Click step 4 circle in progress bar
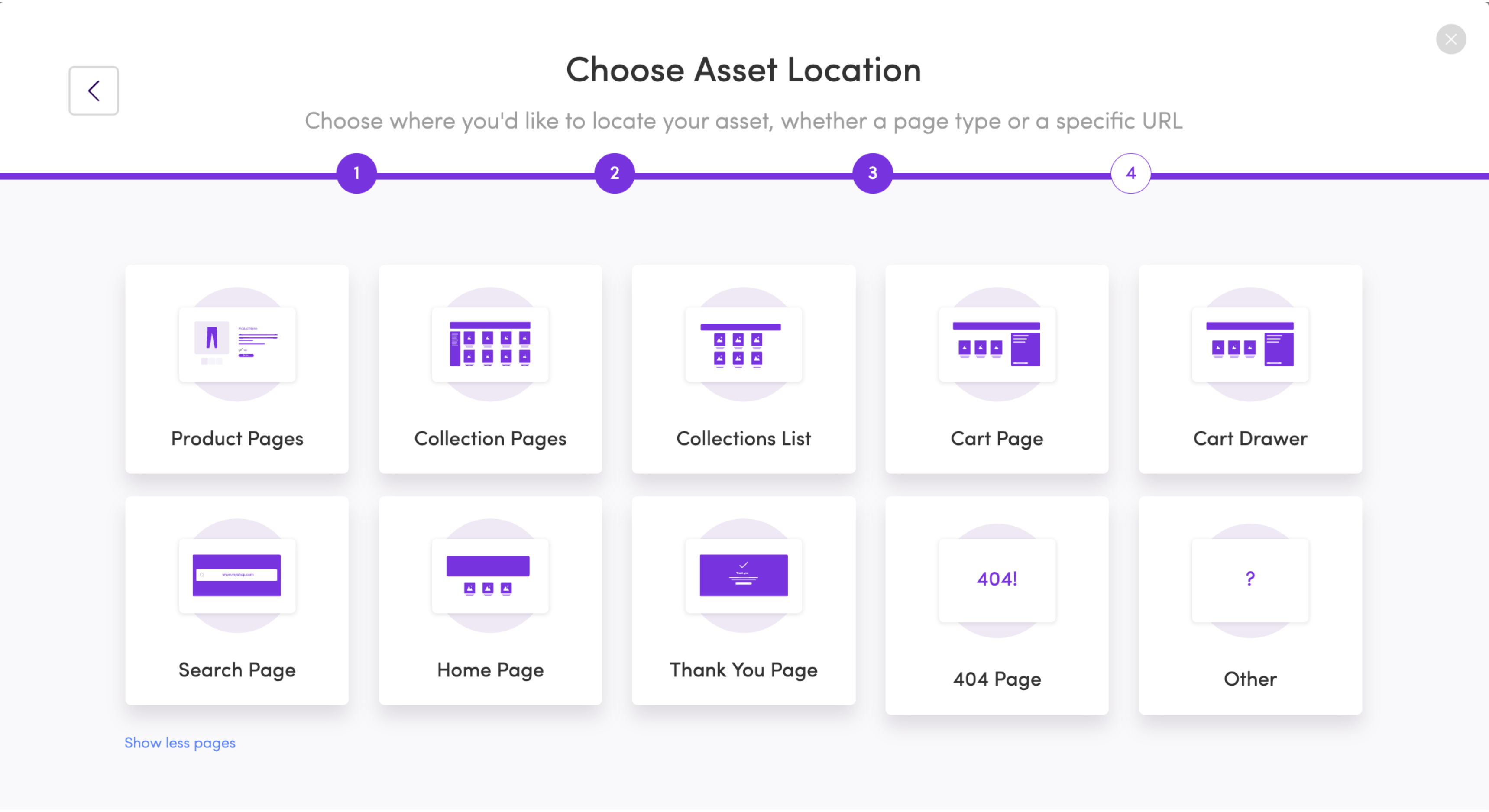 [1131, 173]
